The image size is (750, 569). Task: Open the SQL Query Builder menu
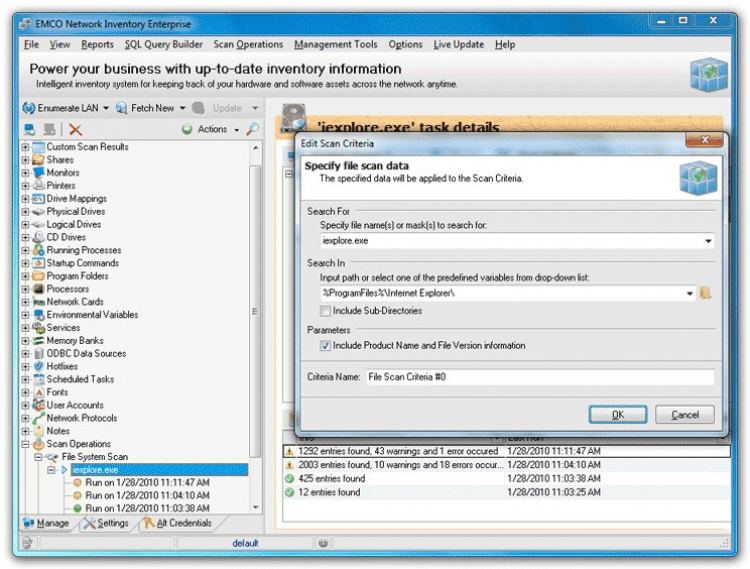pyautogui.click(x=164, y=44)
